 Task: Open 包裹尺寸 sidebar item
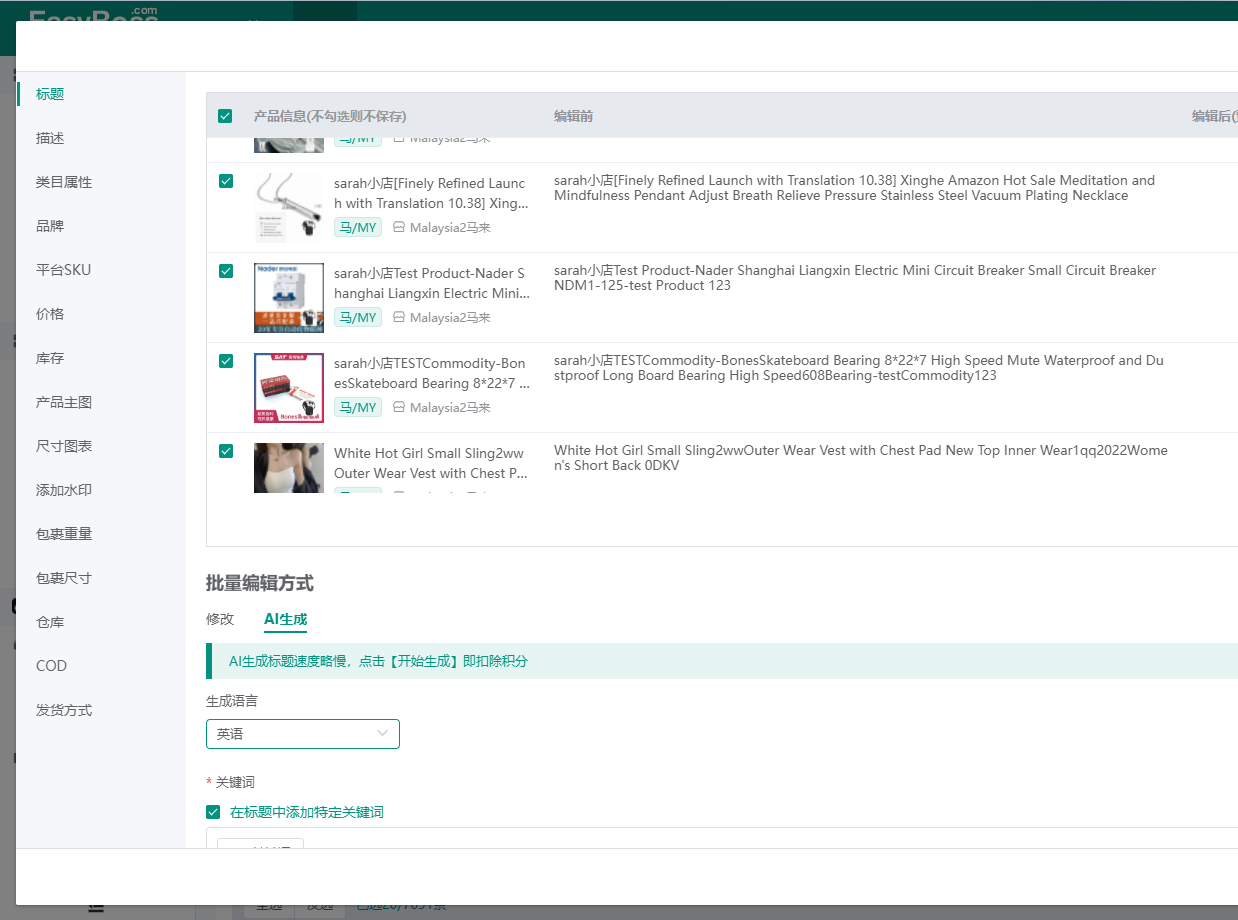coord(64,578)
